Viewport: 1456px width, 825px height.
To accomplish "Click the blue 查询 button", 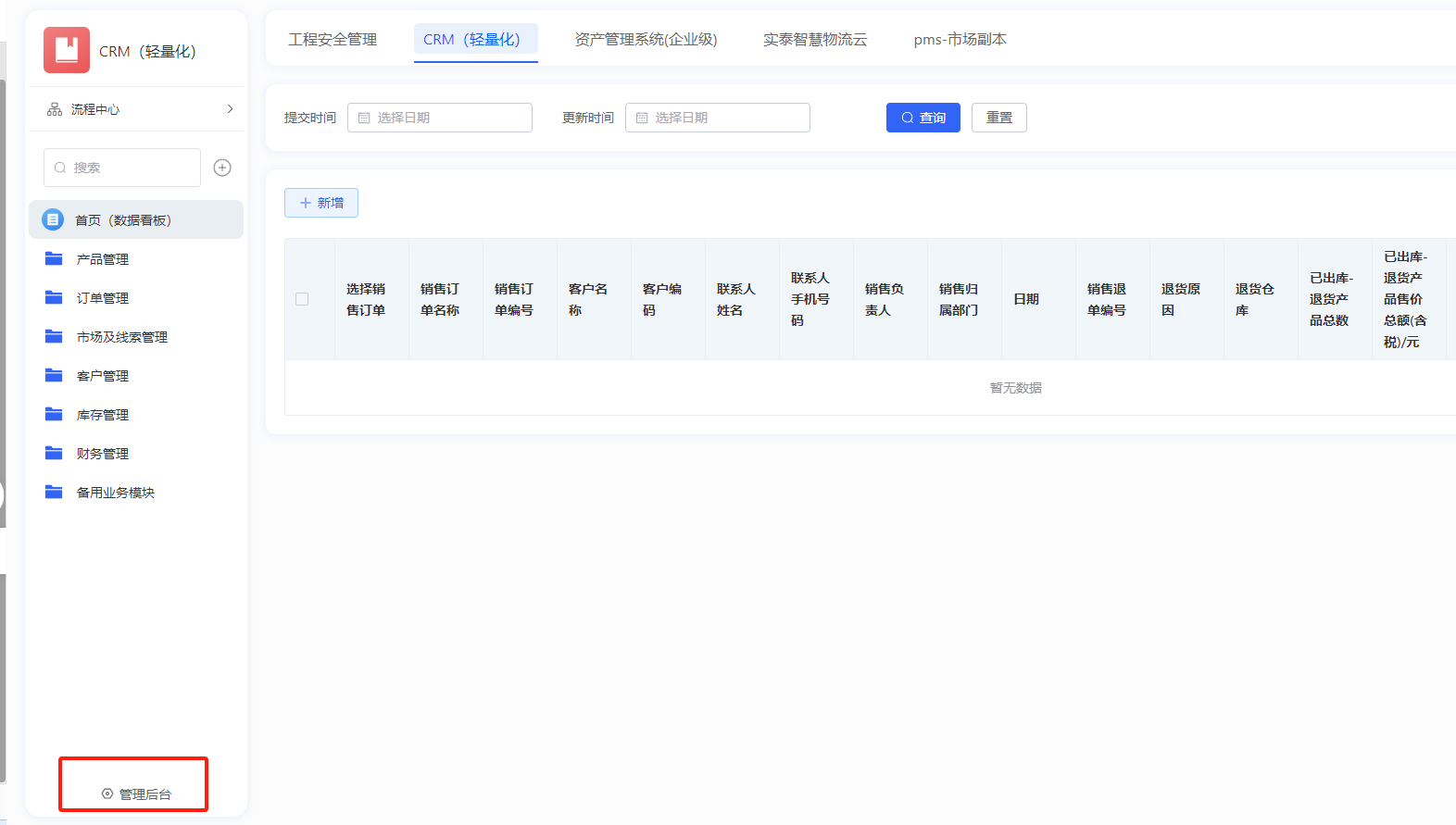I will click(923, 118).
